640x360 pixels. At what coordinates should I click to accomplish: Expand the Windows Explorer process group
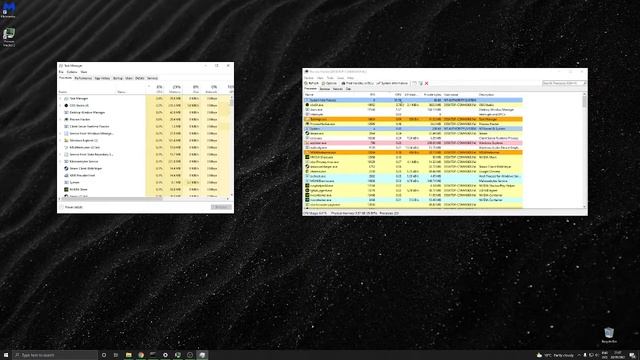(61, 140)
